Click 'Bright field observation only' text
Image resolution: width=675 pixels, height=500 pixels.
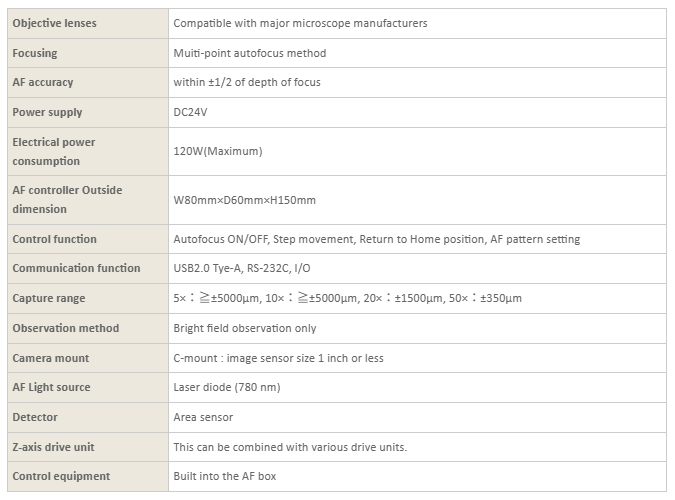(244, 328)
